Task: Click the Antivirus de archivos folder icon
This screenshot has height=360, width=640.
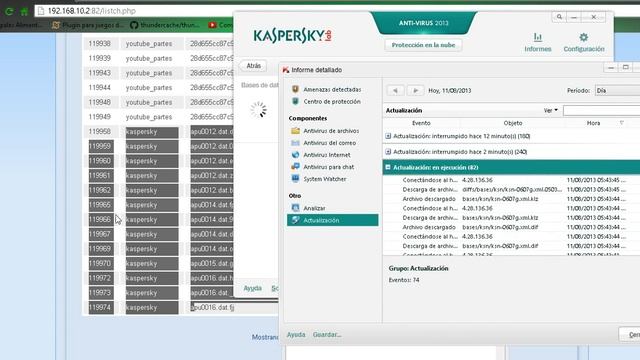Action: [x=295, y=131]
